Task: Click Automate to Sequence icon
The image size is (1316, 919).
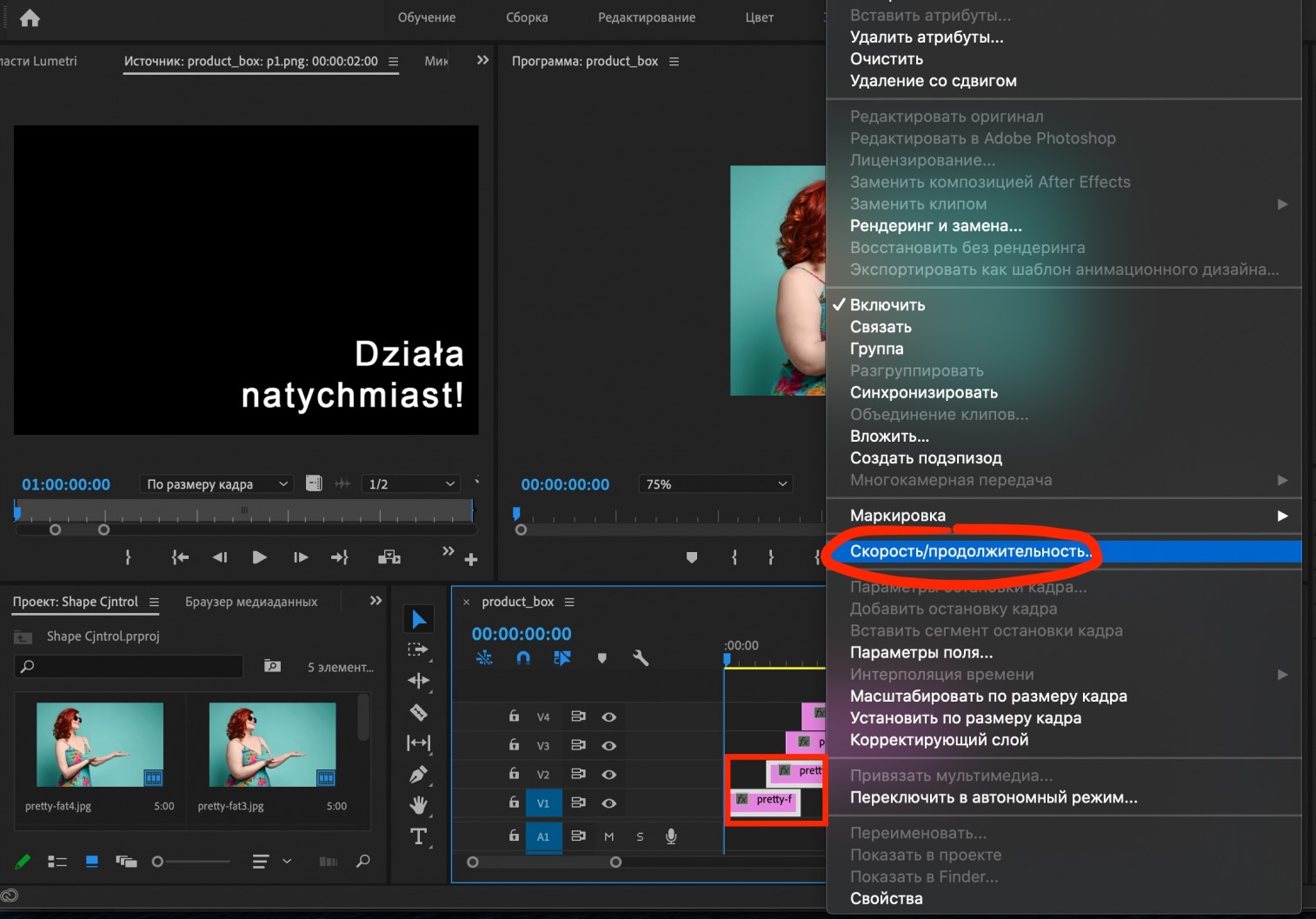Action: 328,862
